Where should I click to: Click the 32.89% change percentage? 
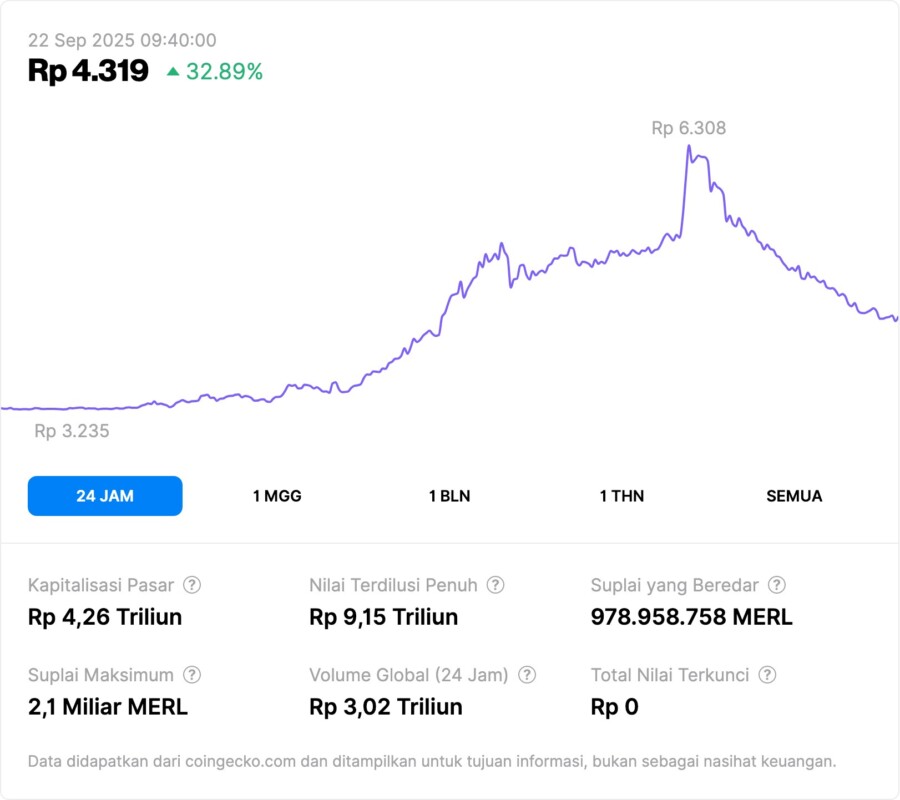tap(224, 71)
